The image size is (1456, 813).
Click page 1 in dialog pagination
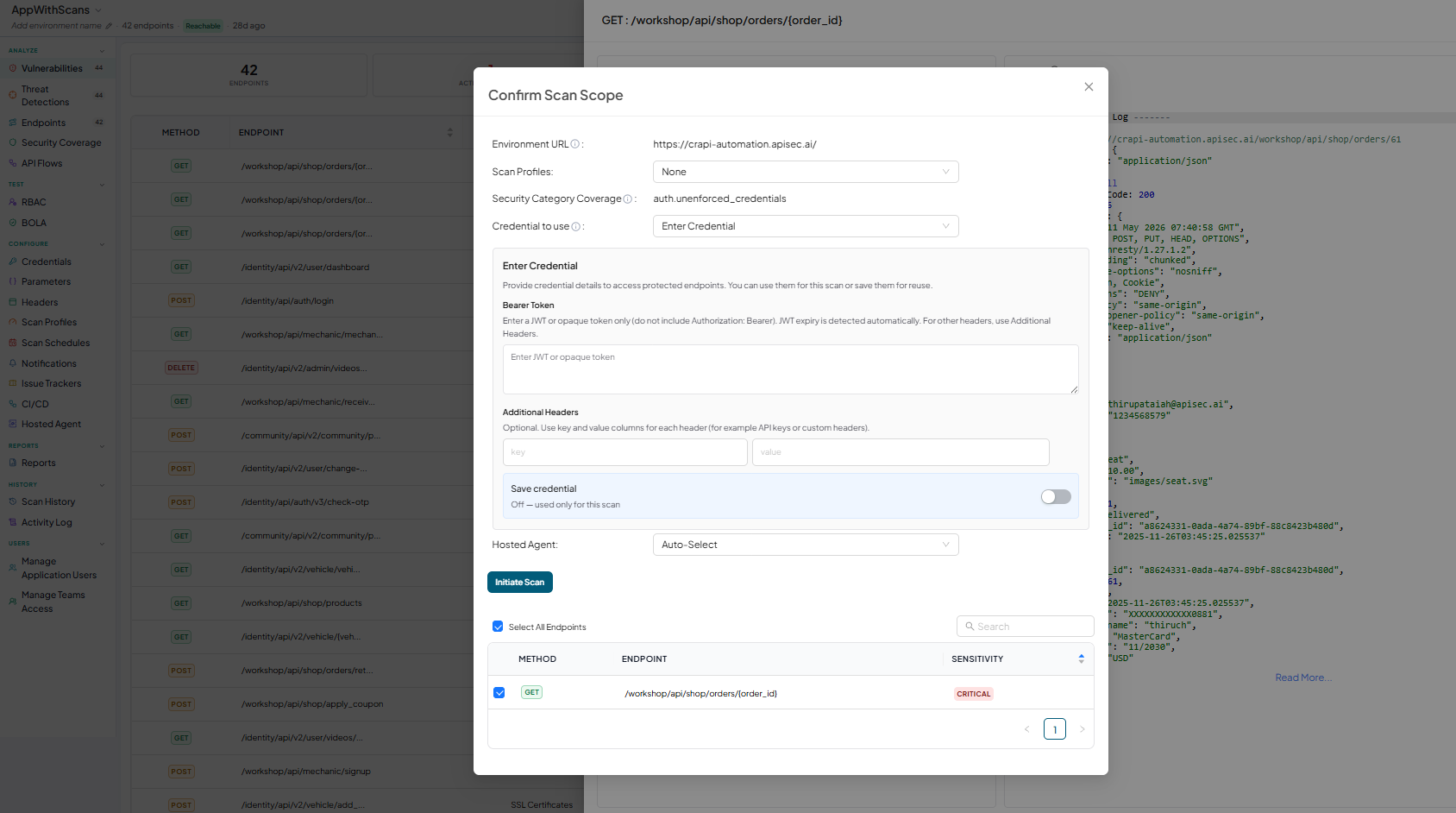click(1055, 729)
